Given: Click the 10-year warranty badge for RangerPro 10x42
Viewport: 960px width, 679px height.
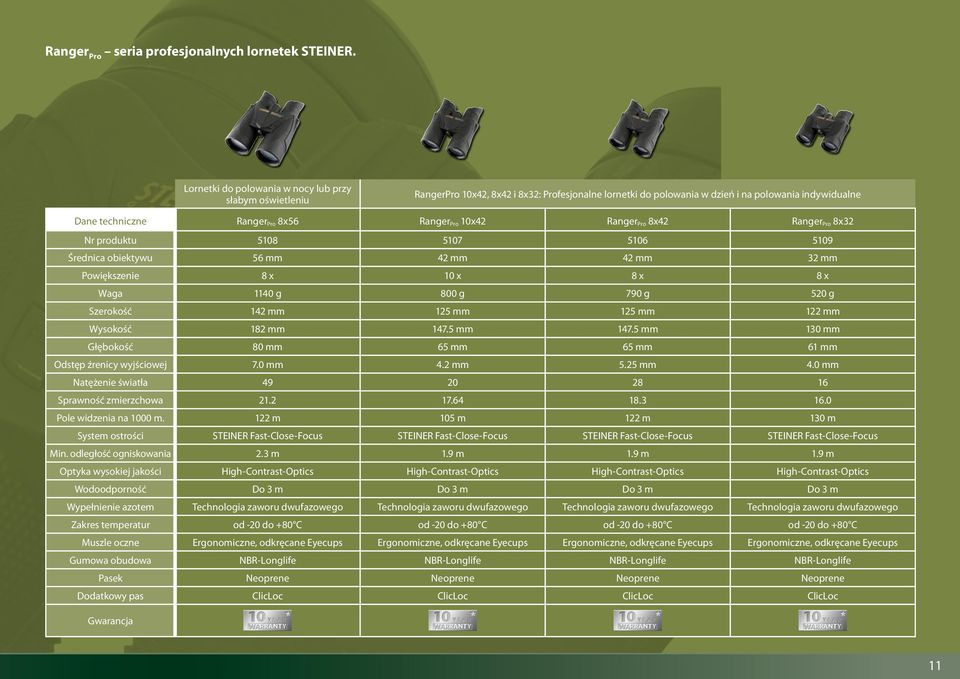Looking at the screenshot, I should pos(452,620).
